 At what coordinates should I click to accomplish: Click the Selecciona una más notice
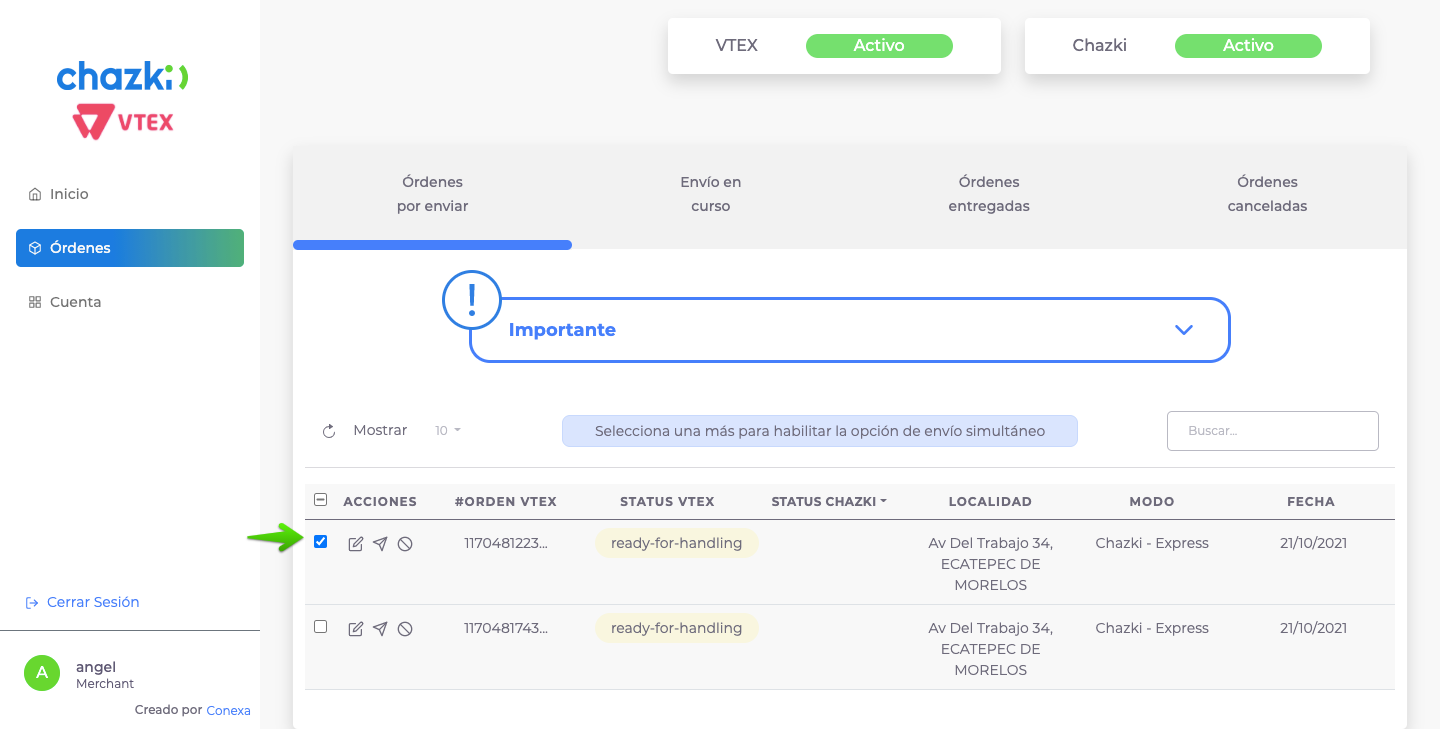tap(820, 431)
